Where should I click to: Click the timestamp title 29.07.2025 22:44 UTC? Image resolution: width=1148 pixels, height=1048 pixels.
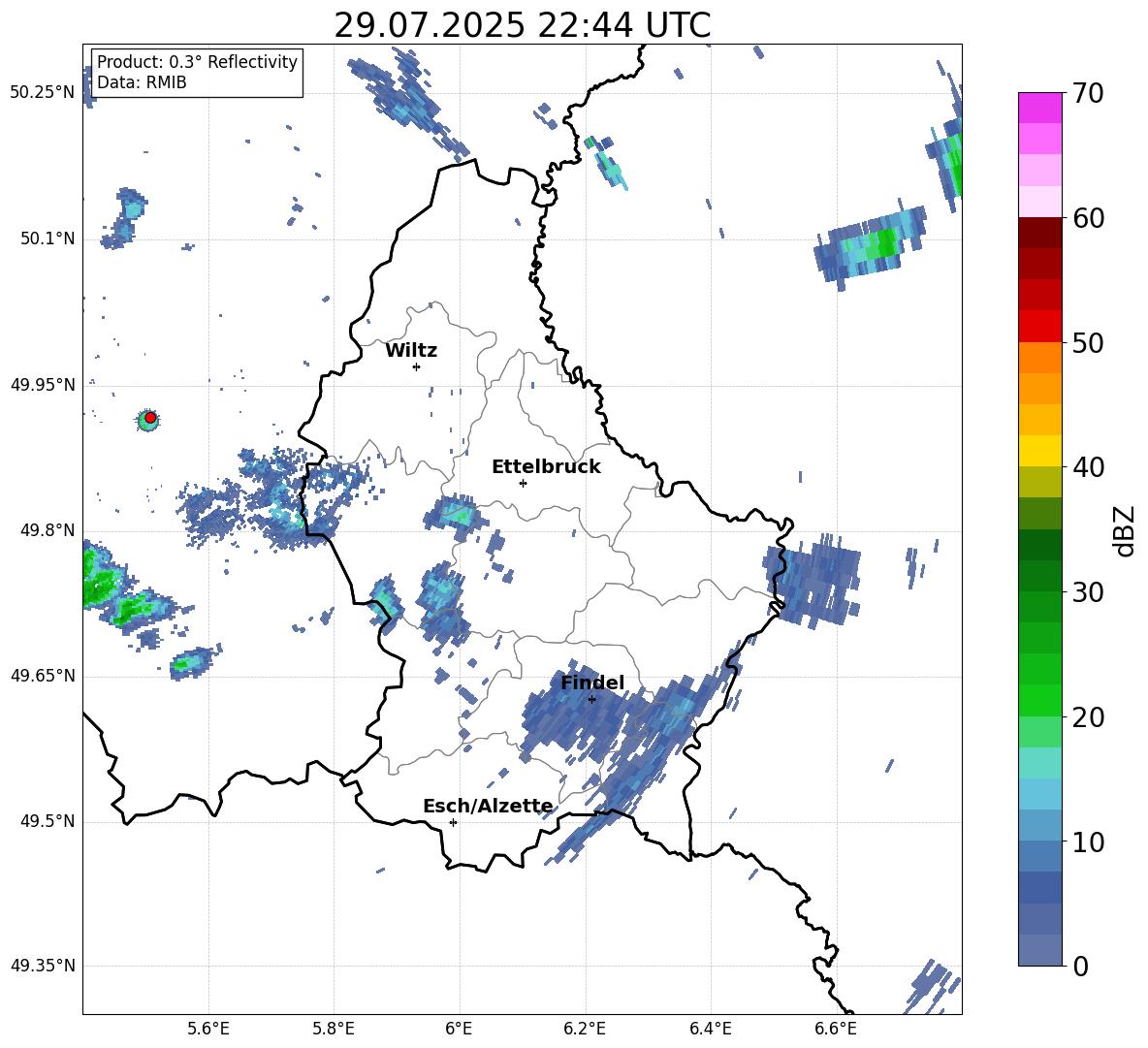(522, 26)
